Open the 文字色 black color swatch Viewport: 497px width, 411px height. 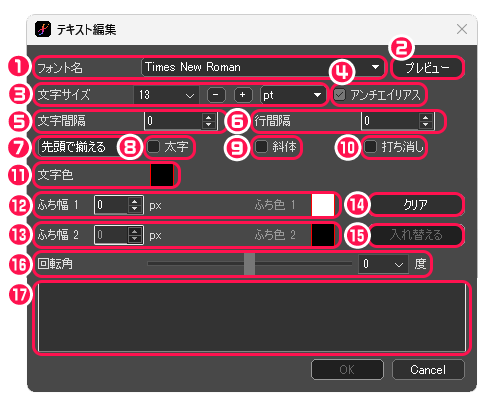click(162, 175)
